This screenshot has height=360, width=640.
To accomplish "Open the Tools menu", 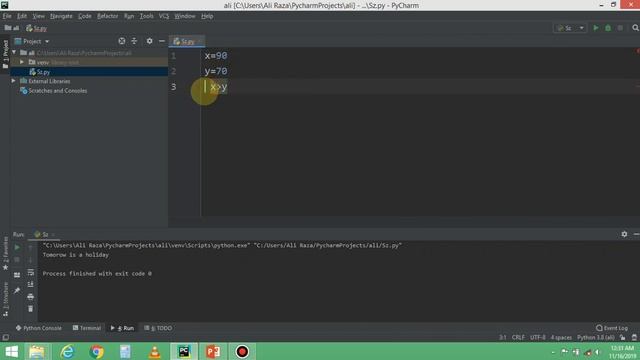I will 147,16.
